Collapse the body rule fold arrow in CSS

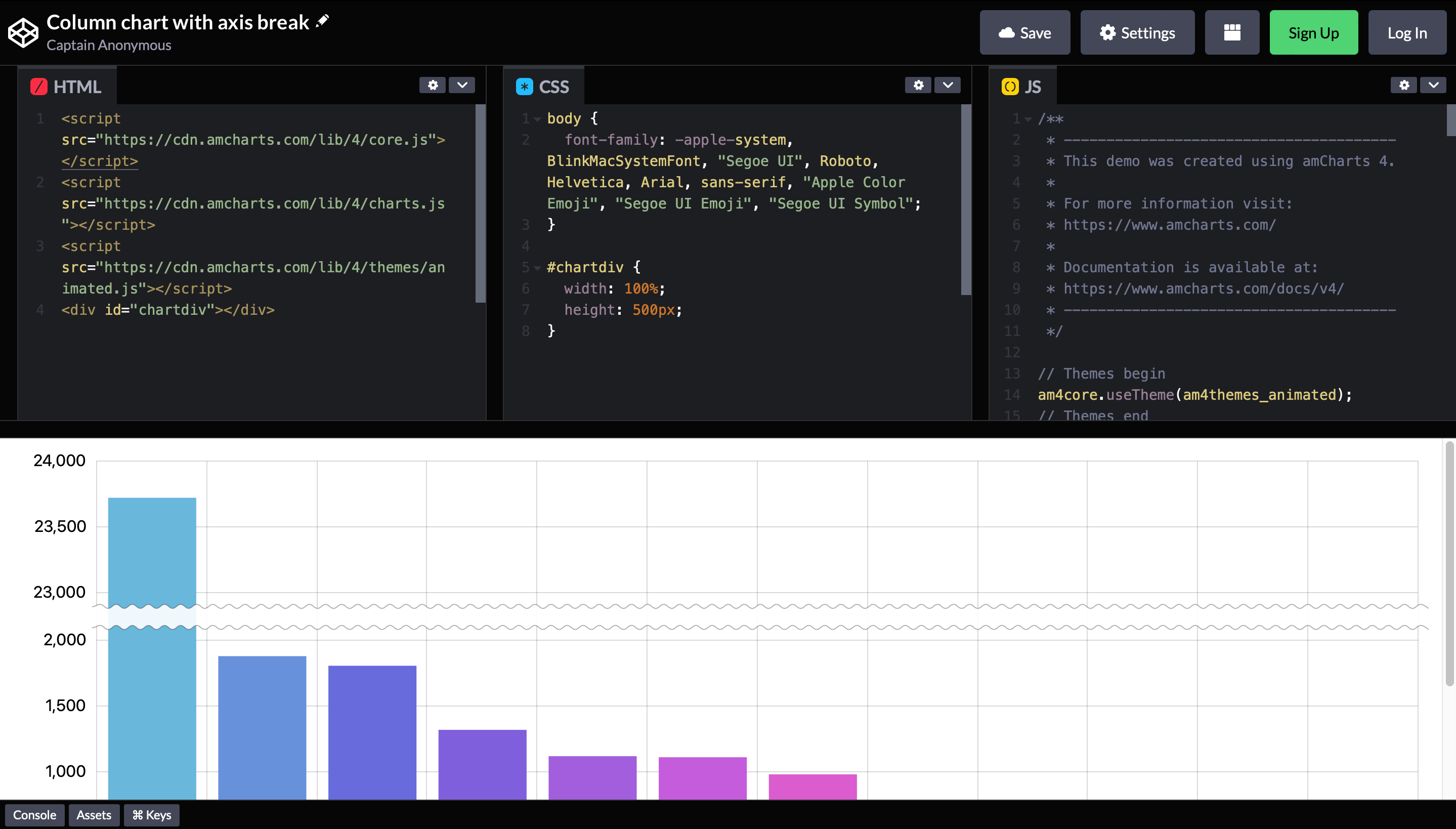[537, 119]
